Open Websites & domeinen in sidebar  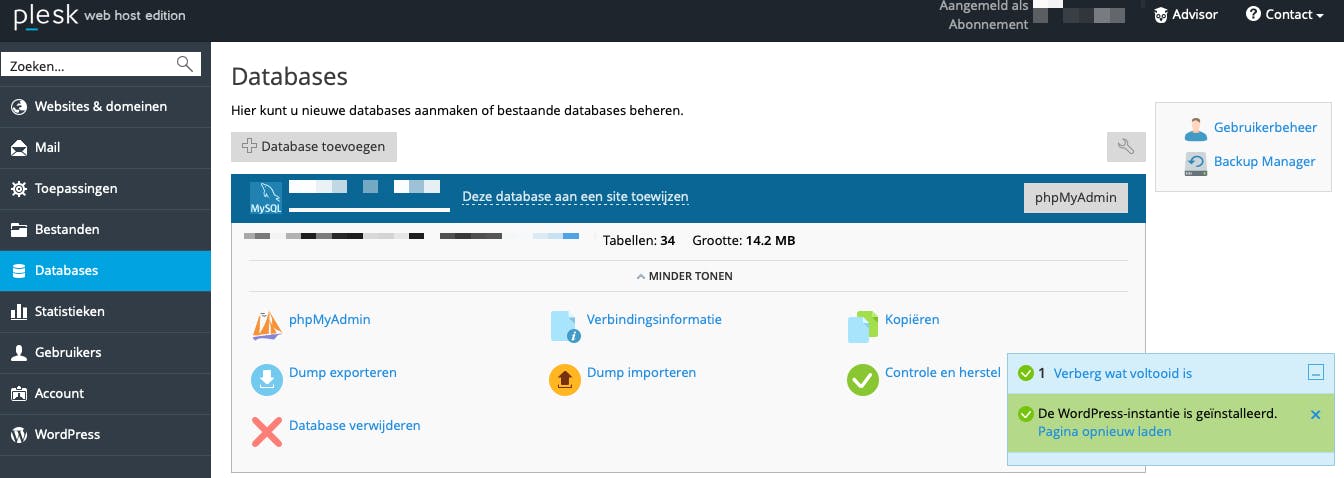pyautogui.click(x=101, y=106)
